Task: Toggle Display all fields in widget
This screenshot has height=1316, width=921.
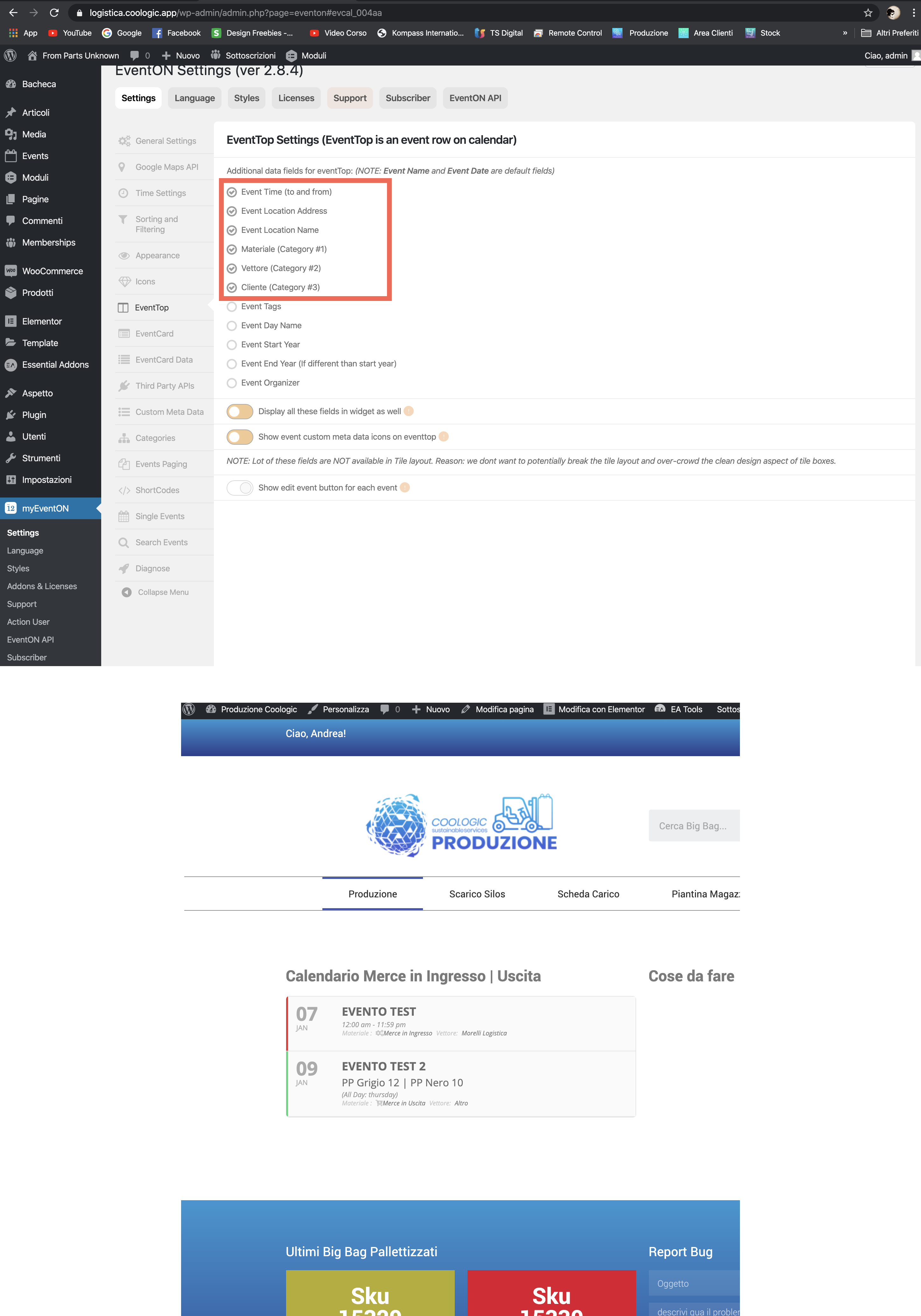Action: pyautogui.click(x=240, y=412)
